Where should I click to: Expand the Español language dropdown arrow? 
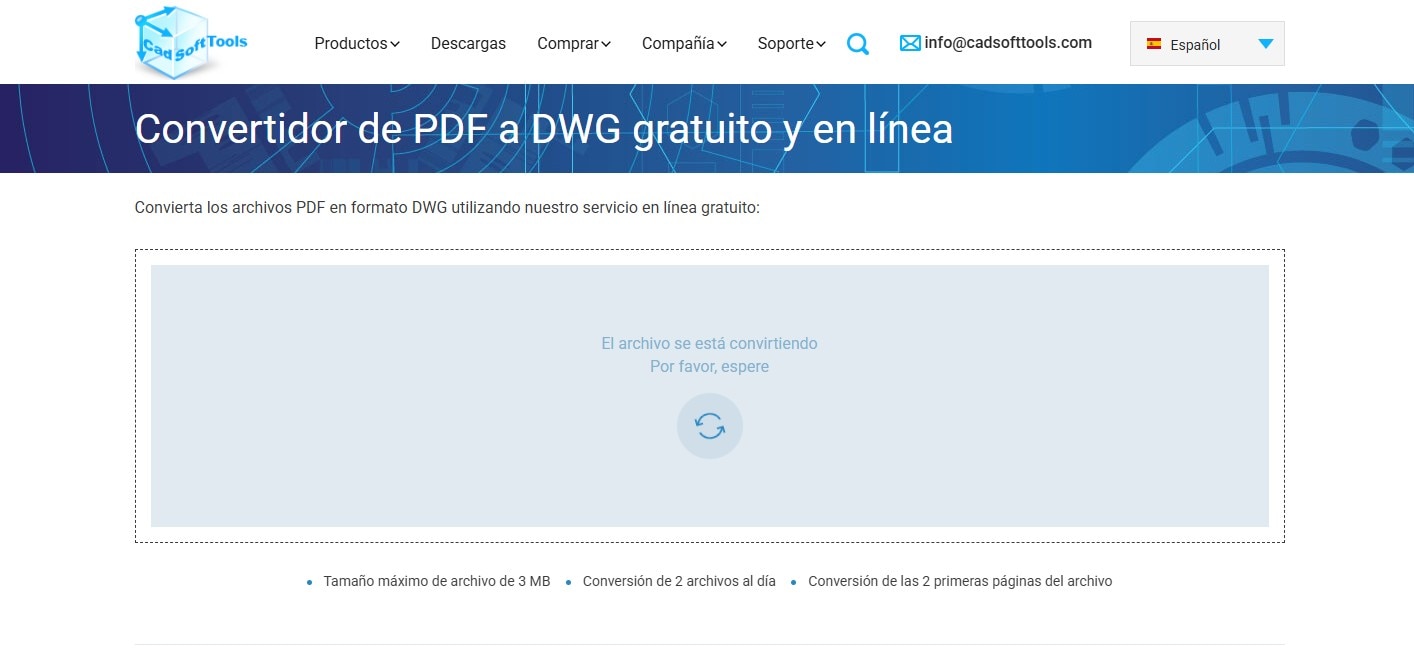tap(1265, 44)
